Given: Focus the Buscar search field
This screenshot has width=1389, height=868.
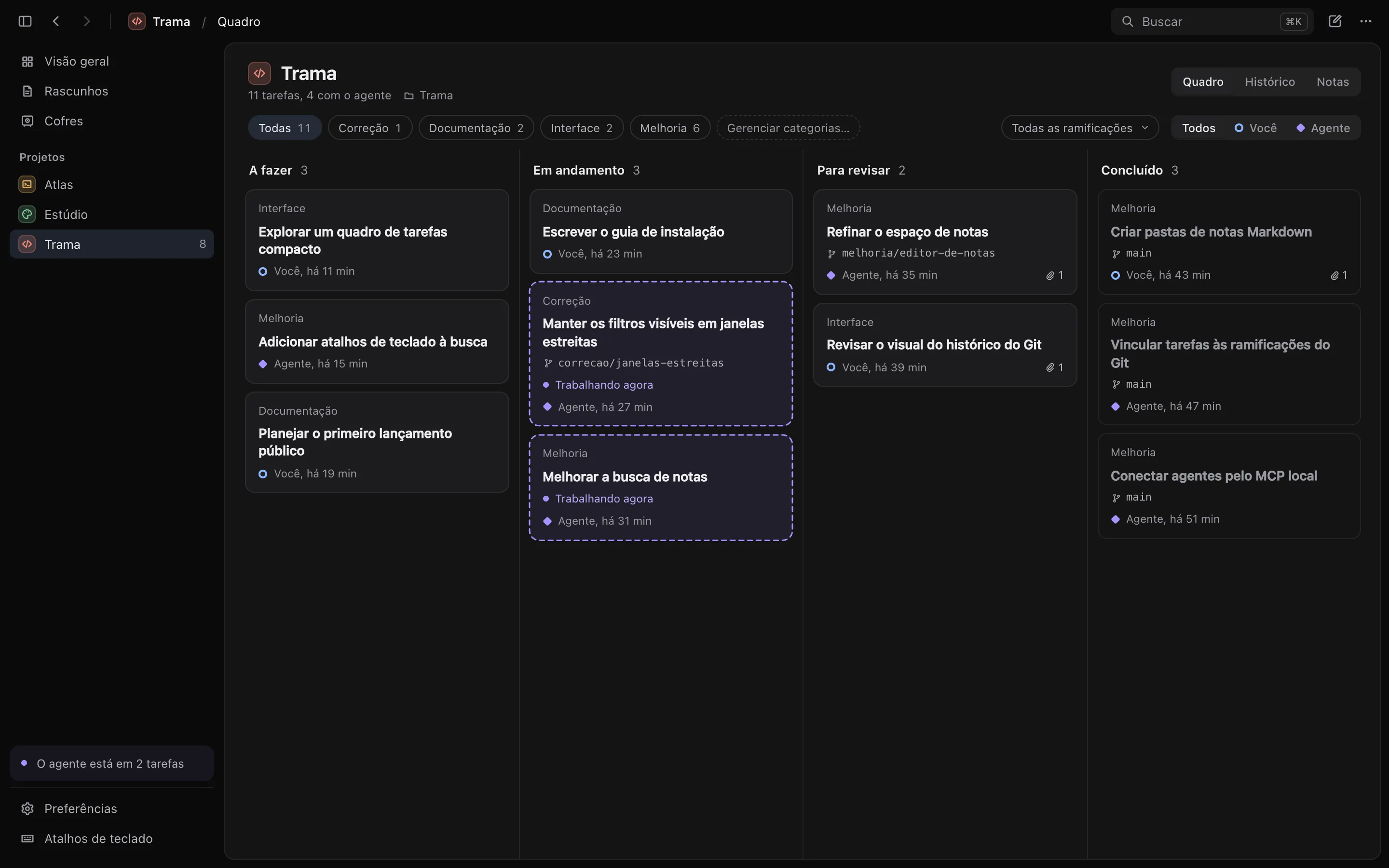Looking at the screenshot, I should 1212,21.
